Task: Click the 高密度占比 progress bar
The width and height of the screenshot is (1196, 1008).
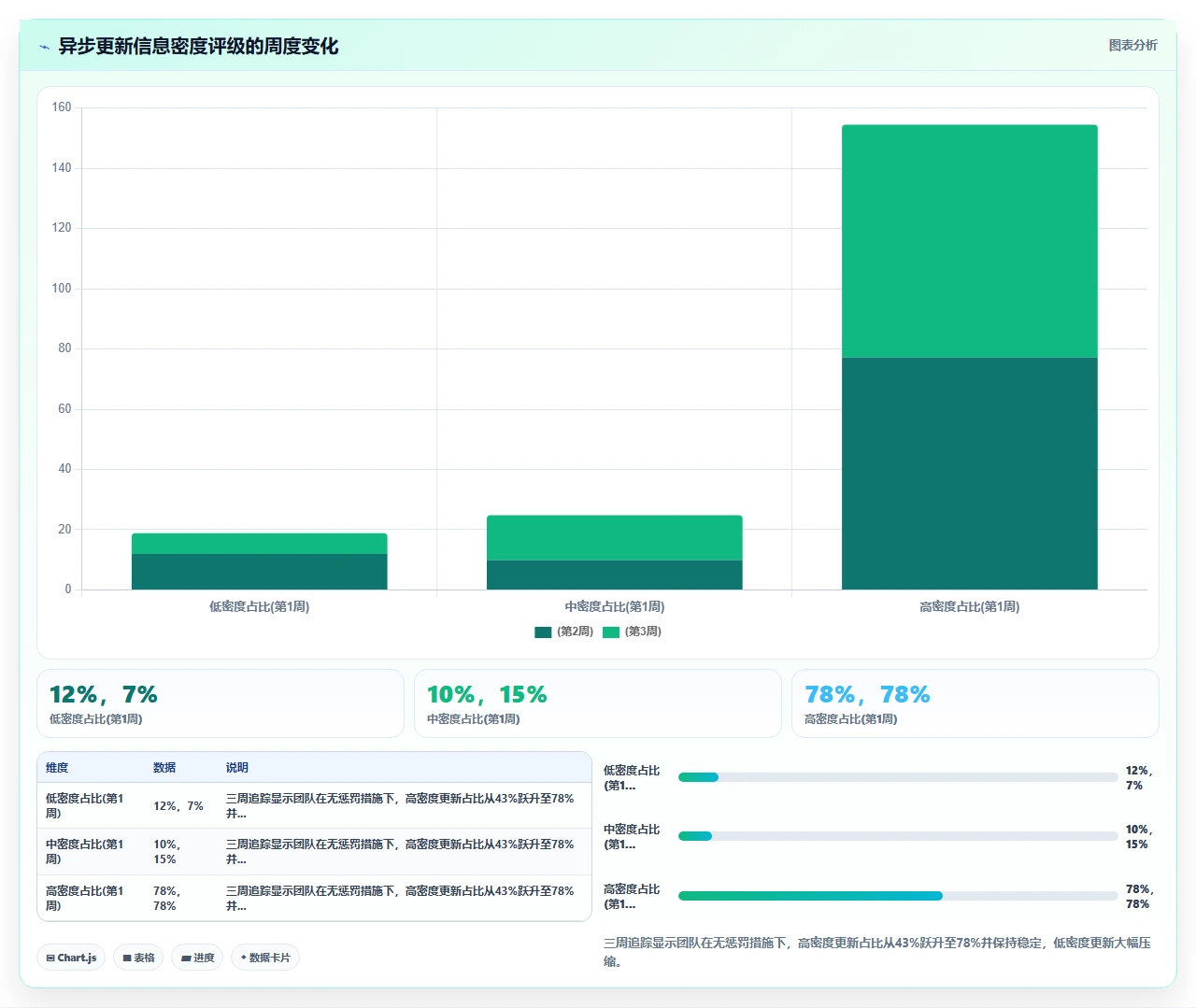Action: (x=898, y=896)
